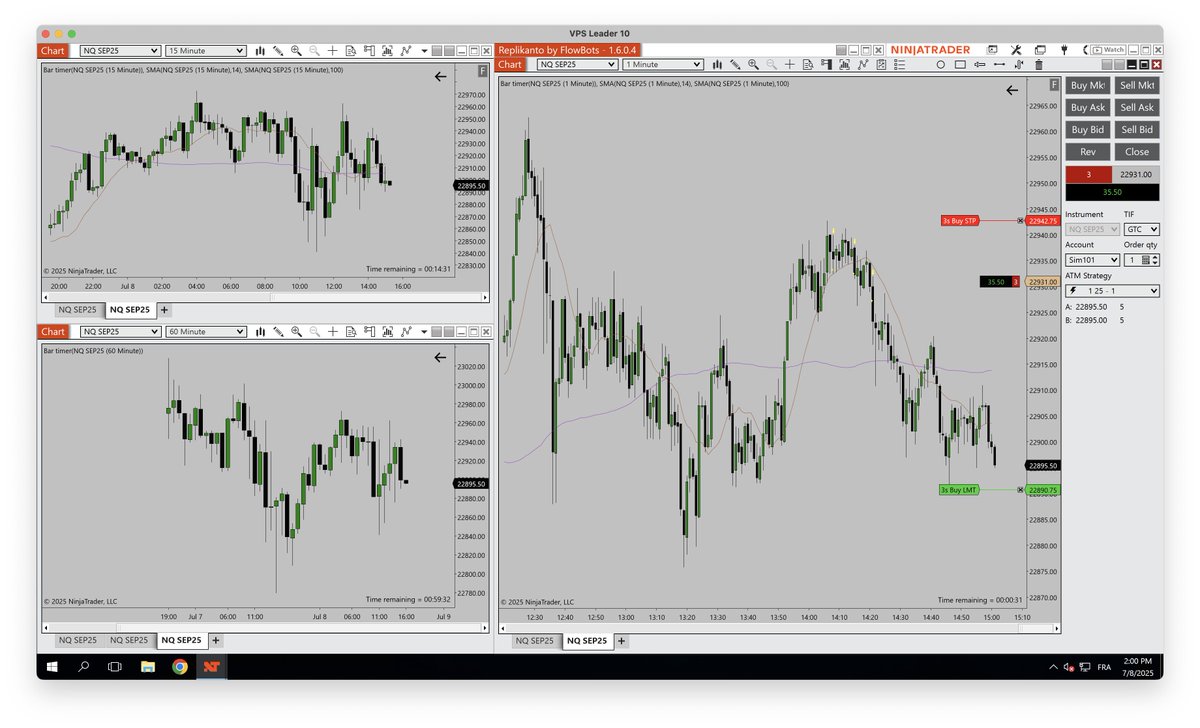Toggle crosshair in the 1 Minute chart
Image resolution: width=1200 pixels, height=728 pixels.
pos(790,64)
